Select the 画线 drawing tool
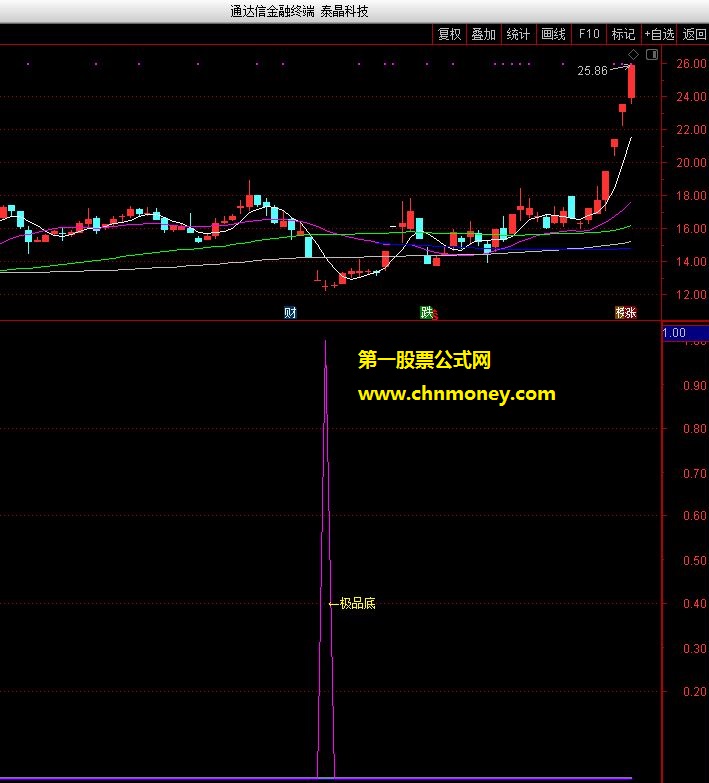 (553, 34)
